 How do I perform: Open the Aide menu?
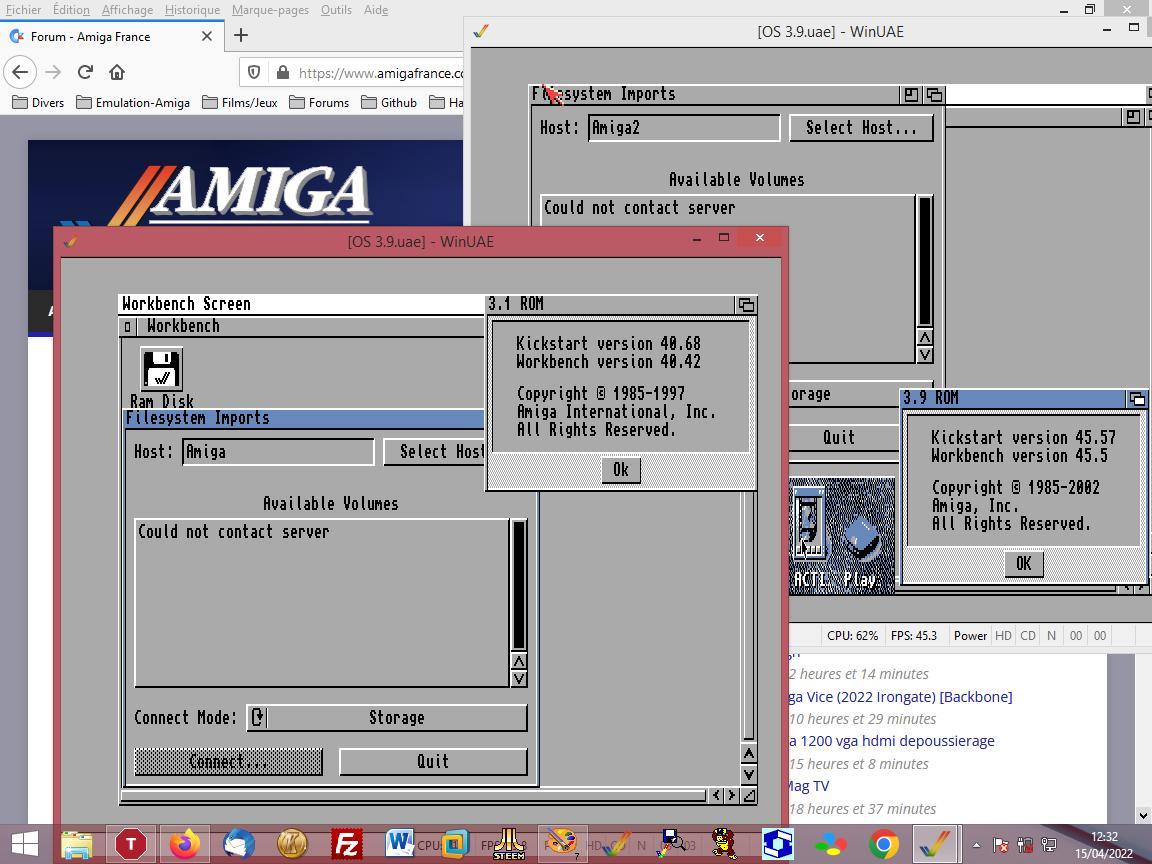pyautogui.click(x=375, y=10)
